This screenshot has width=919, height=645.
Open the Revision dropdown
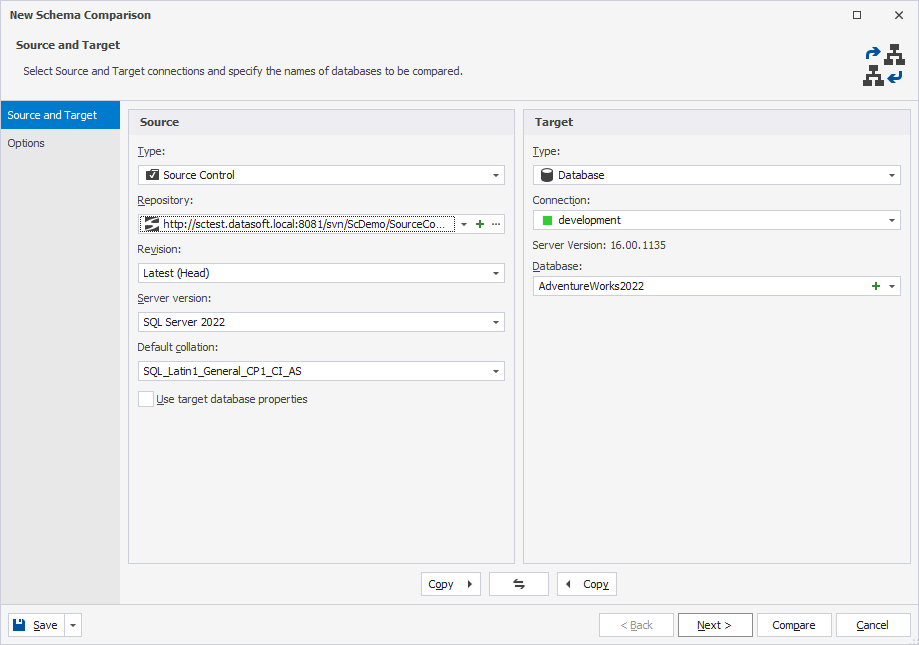(497, 272)
